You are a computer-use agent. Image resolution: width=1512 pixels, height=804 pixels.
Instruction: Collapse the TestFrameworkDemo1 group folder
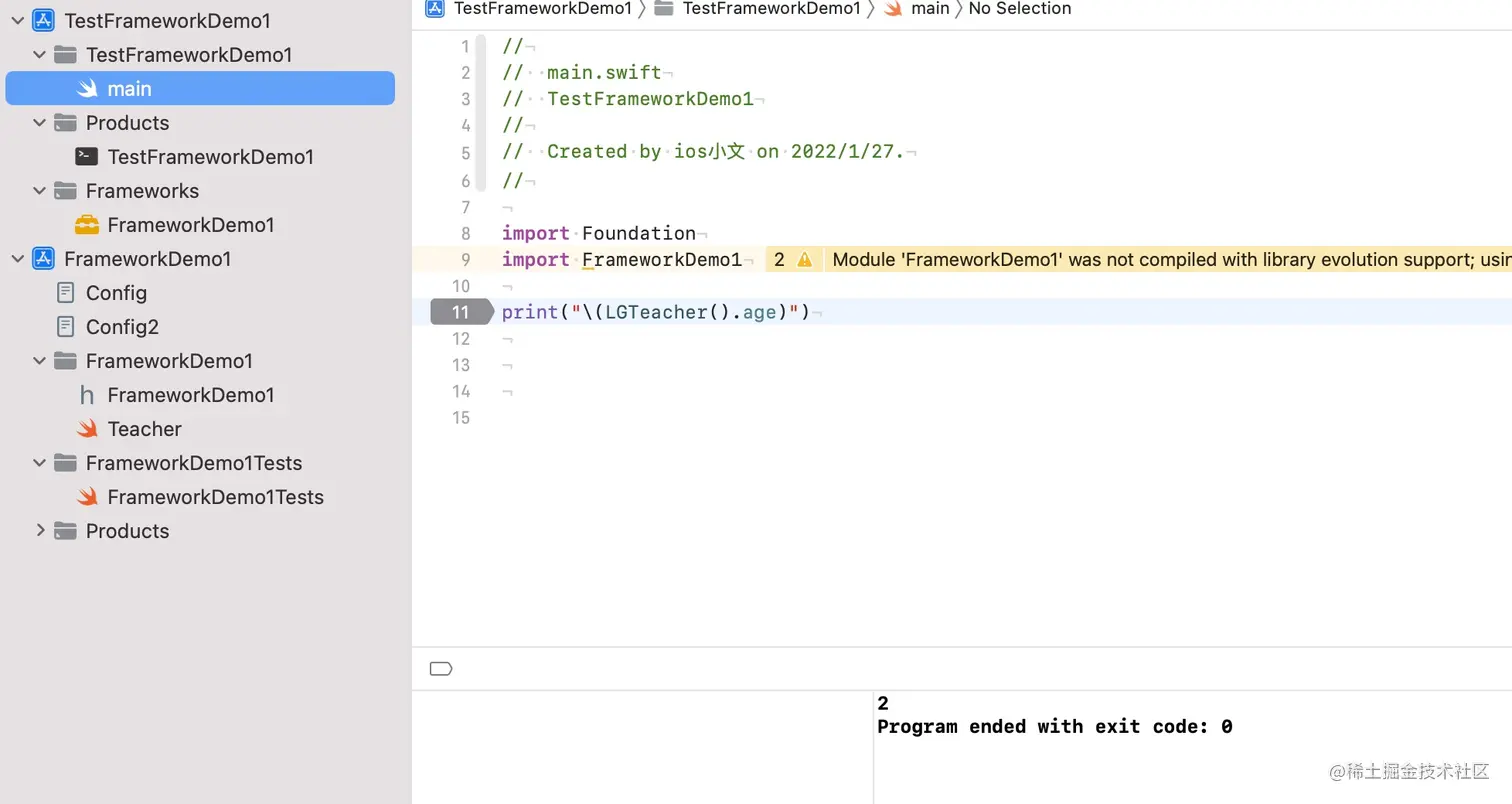[x=40, y=55]
